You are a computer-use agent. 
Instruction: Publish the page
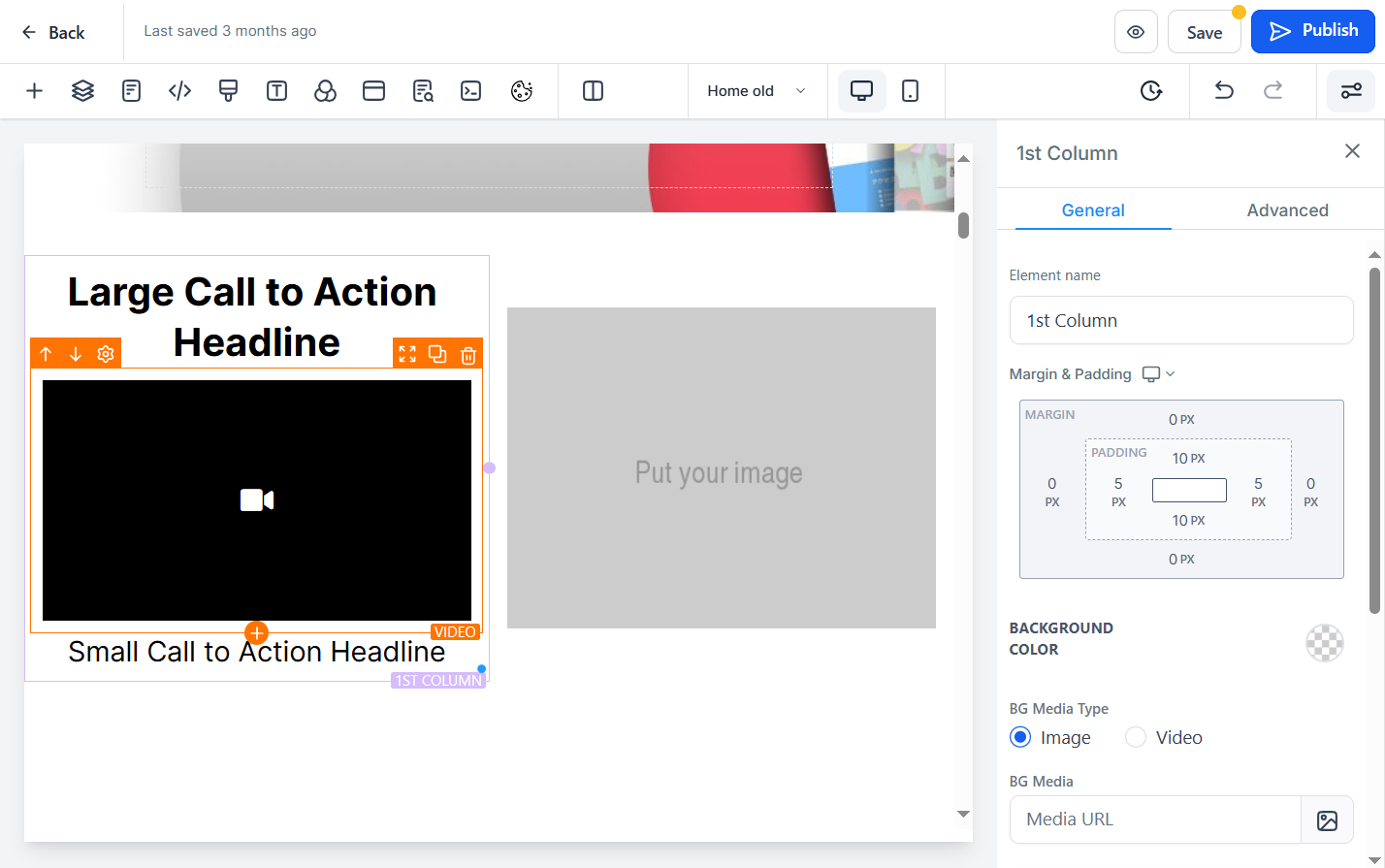pyautogui.click(x=1313, y=31)
